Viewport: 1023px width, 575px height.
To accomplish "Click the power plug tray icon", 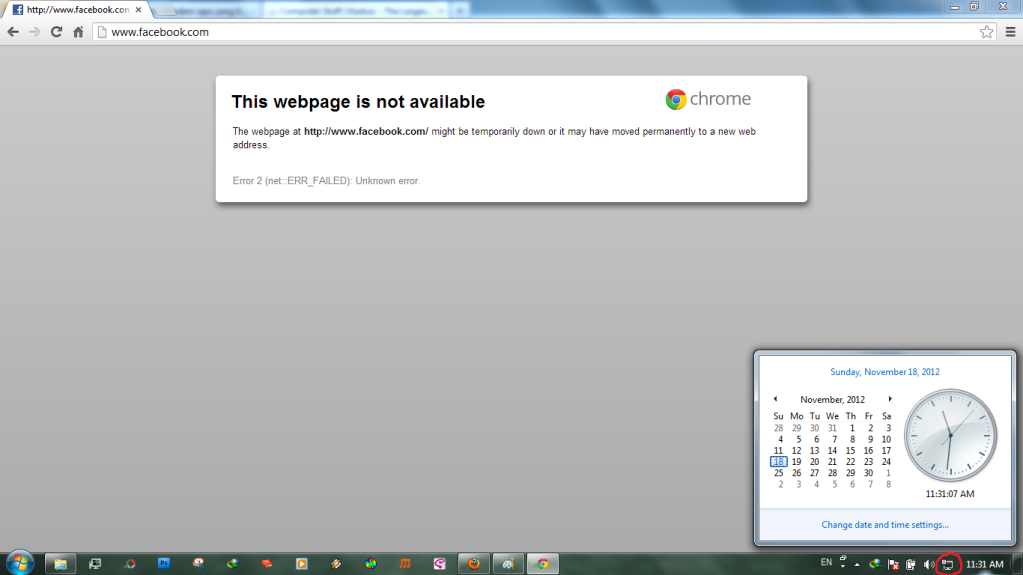I will tap(911, 565).
